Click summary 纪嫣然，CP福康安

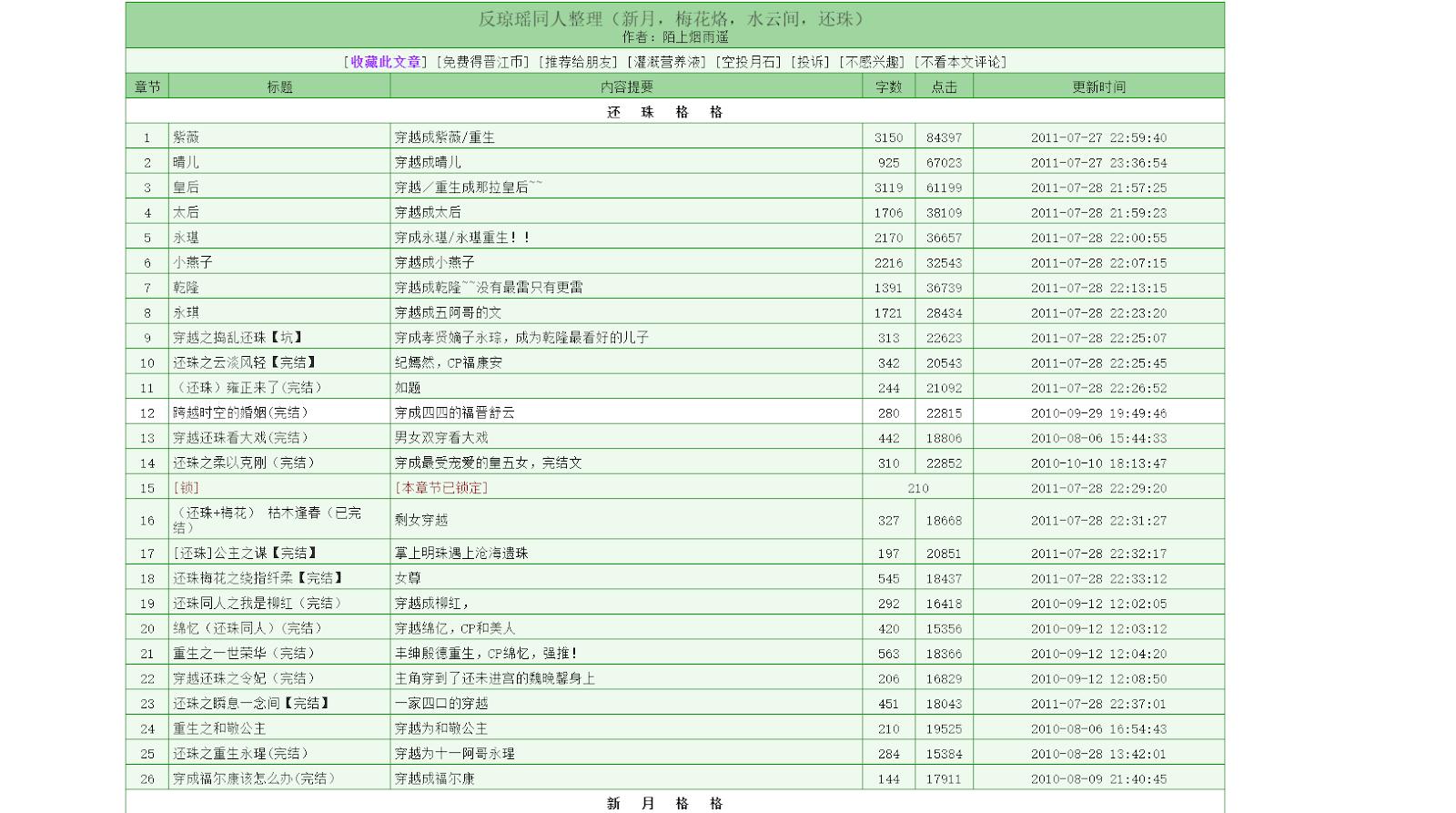point(449,362)
